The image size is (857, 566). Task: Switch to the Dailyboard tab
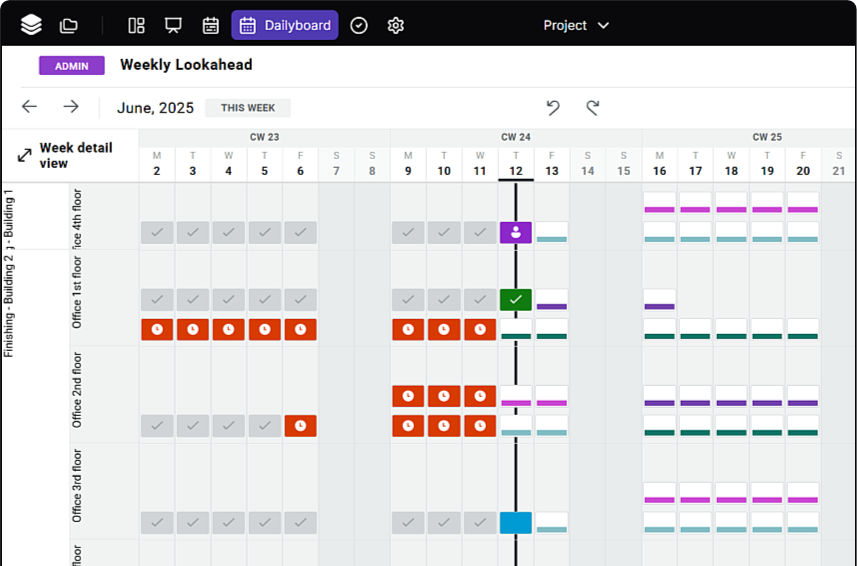(x=285, y=25)
